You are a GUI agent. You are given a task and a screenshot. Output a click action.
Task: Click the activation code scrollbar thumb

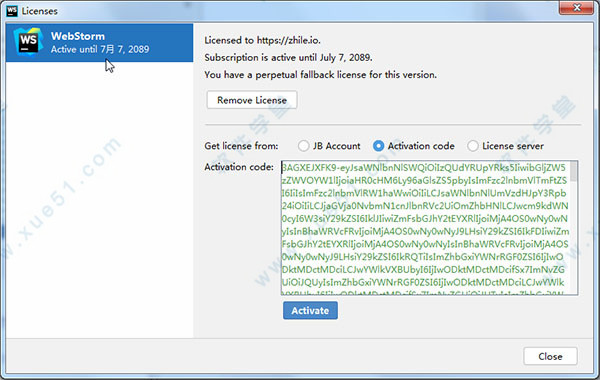(x=574, y=171)
